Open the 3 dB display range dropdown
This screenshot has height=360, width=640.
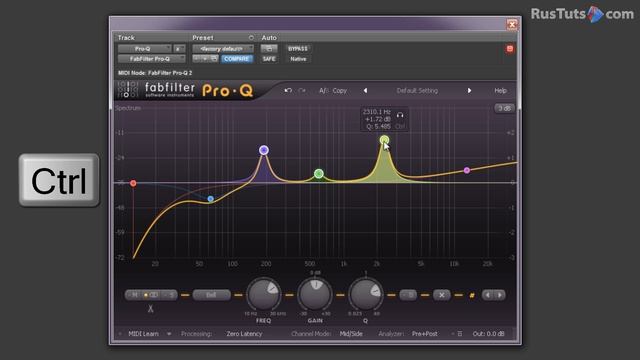point(504,108)
